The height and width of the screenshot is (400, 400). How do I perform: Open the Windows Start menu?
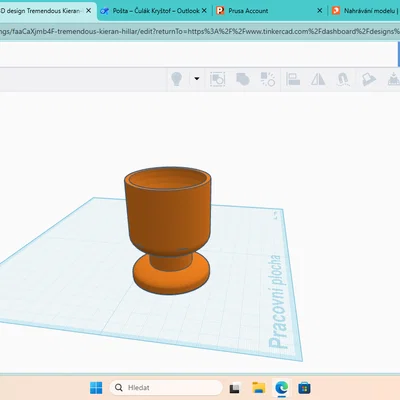96,388
